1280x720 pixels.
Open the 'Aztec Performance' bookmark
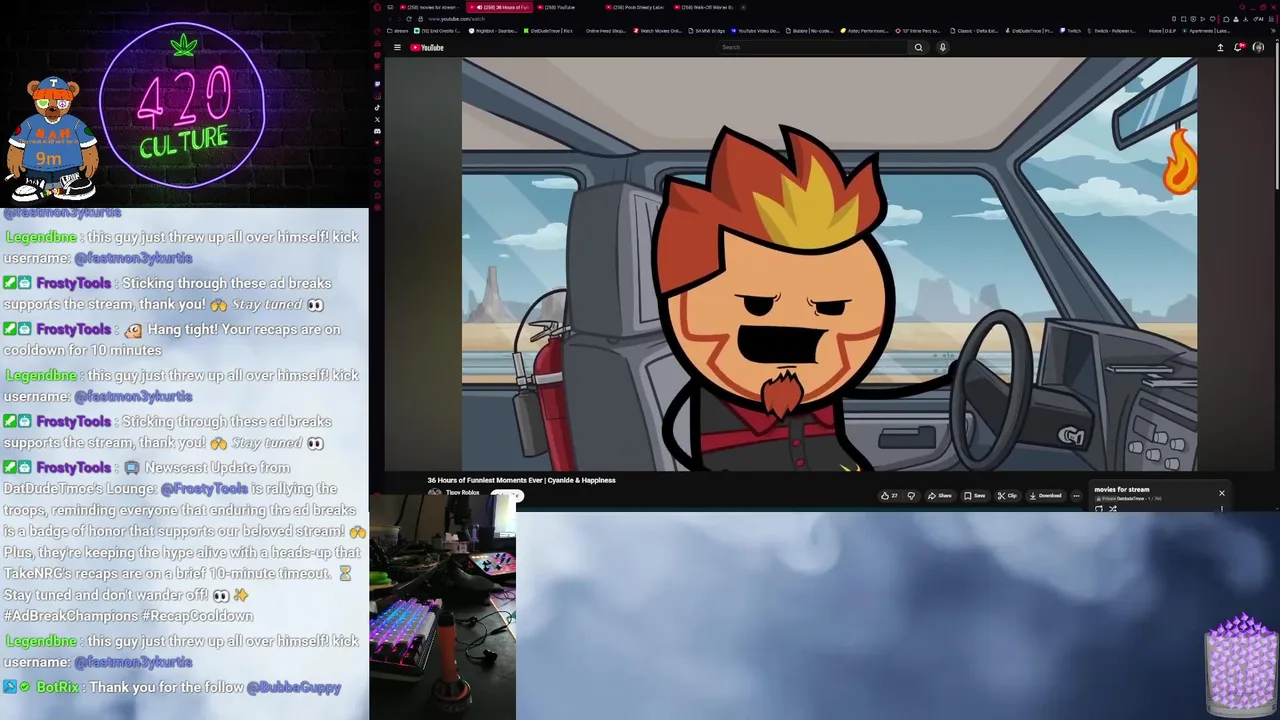[x=864, y=31]
